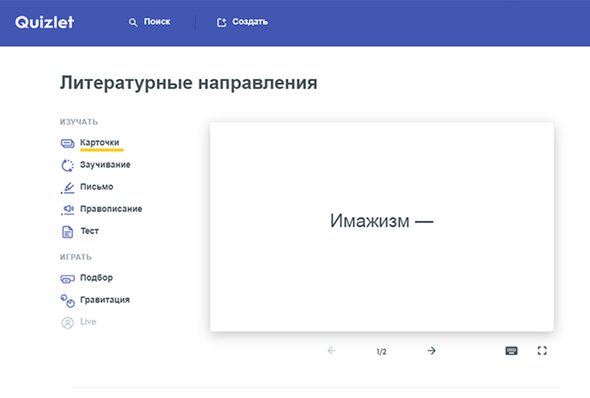This screenshot has height=398, width=590.
Task: Click the Подбор match game icon
Action: point(68,279)
